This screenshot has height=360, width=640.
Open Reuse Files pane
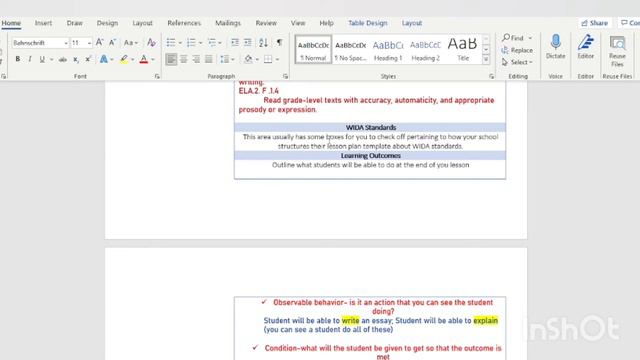[617, 51]
